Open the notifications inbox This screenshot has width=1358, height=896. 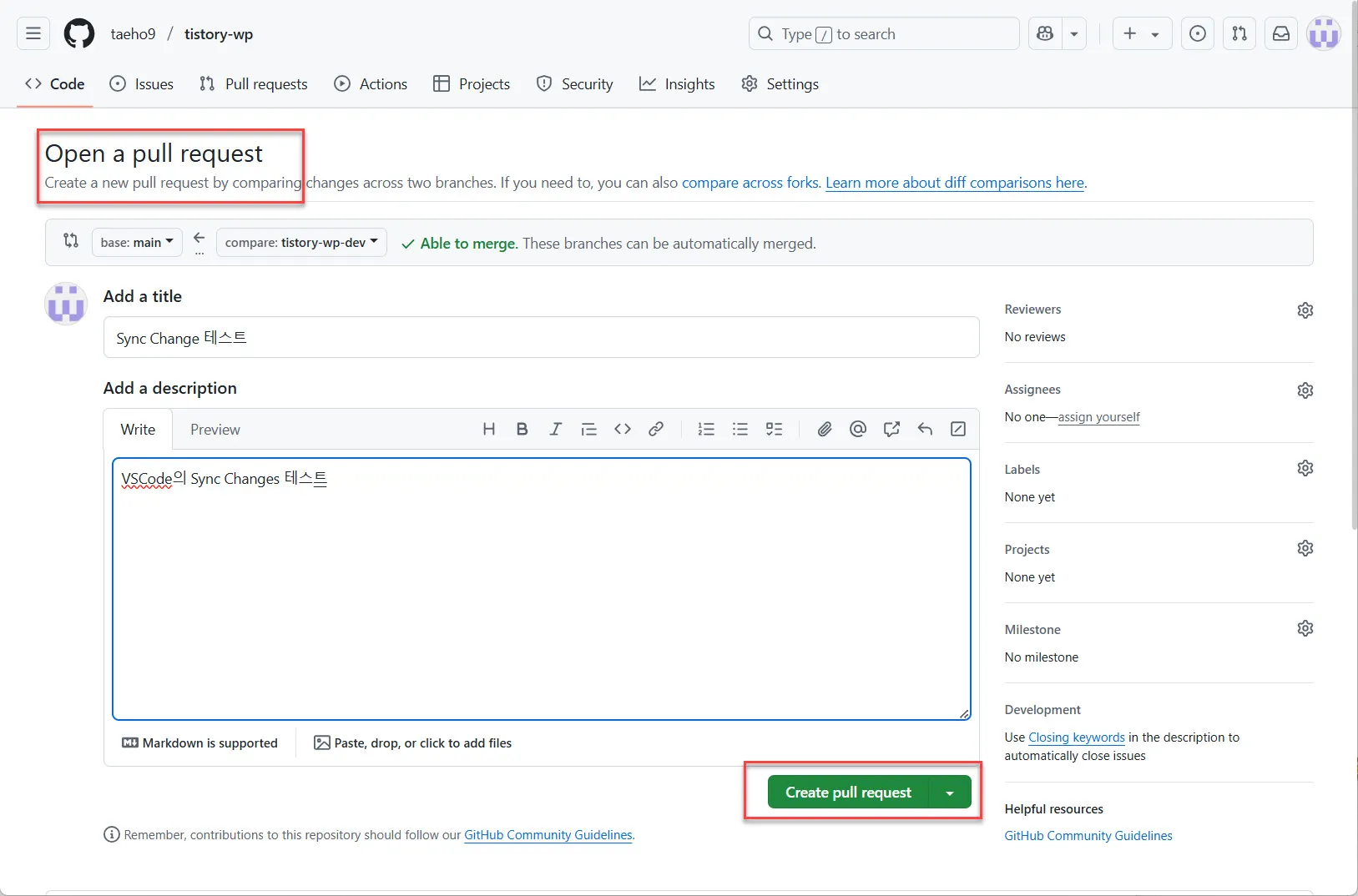coord(1280,33)
